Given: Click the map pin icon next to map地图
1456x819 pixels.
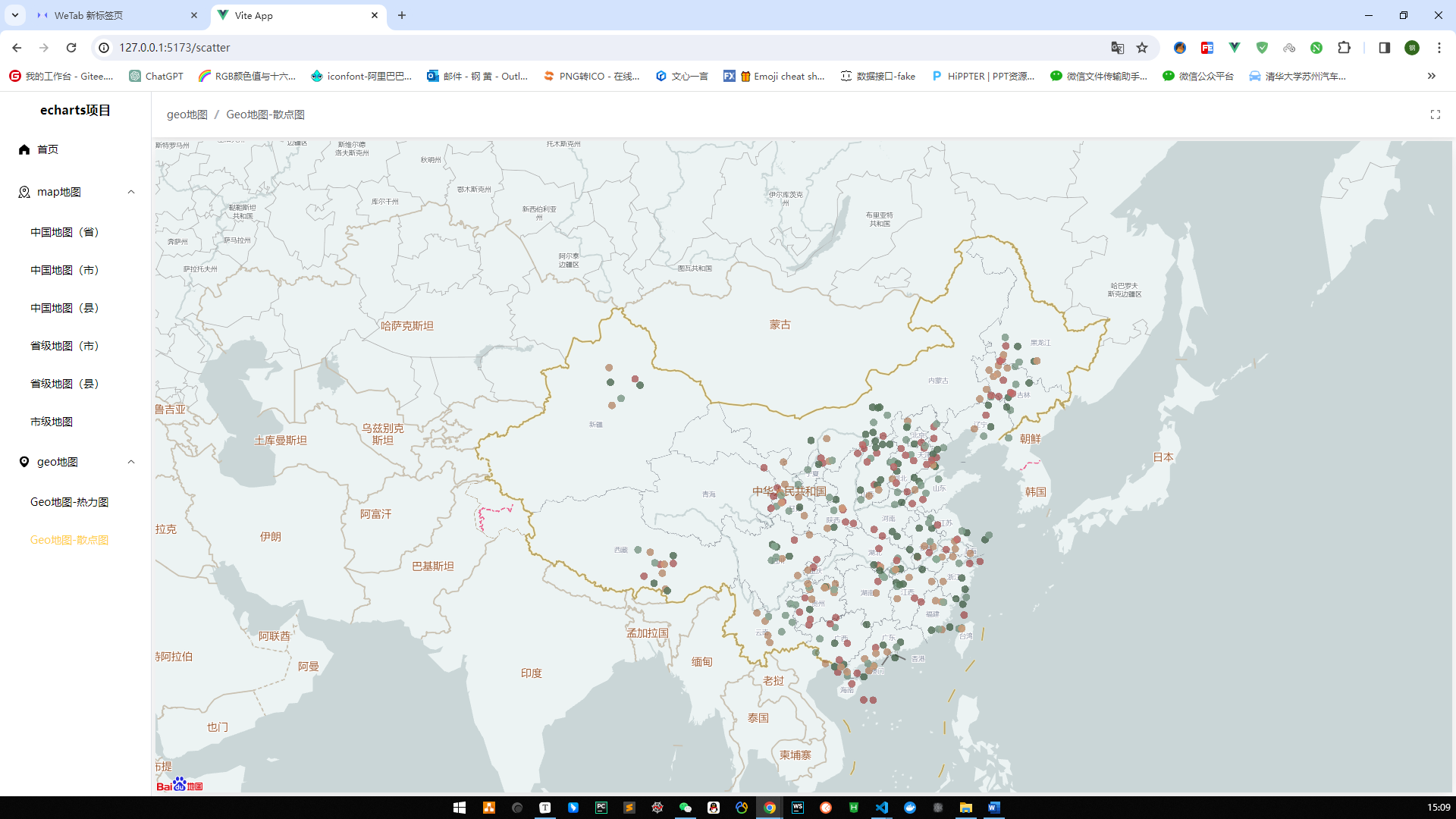Looking at the screenshot, I should click(24, 192).
